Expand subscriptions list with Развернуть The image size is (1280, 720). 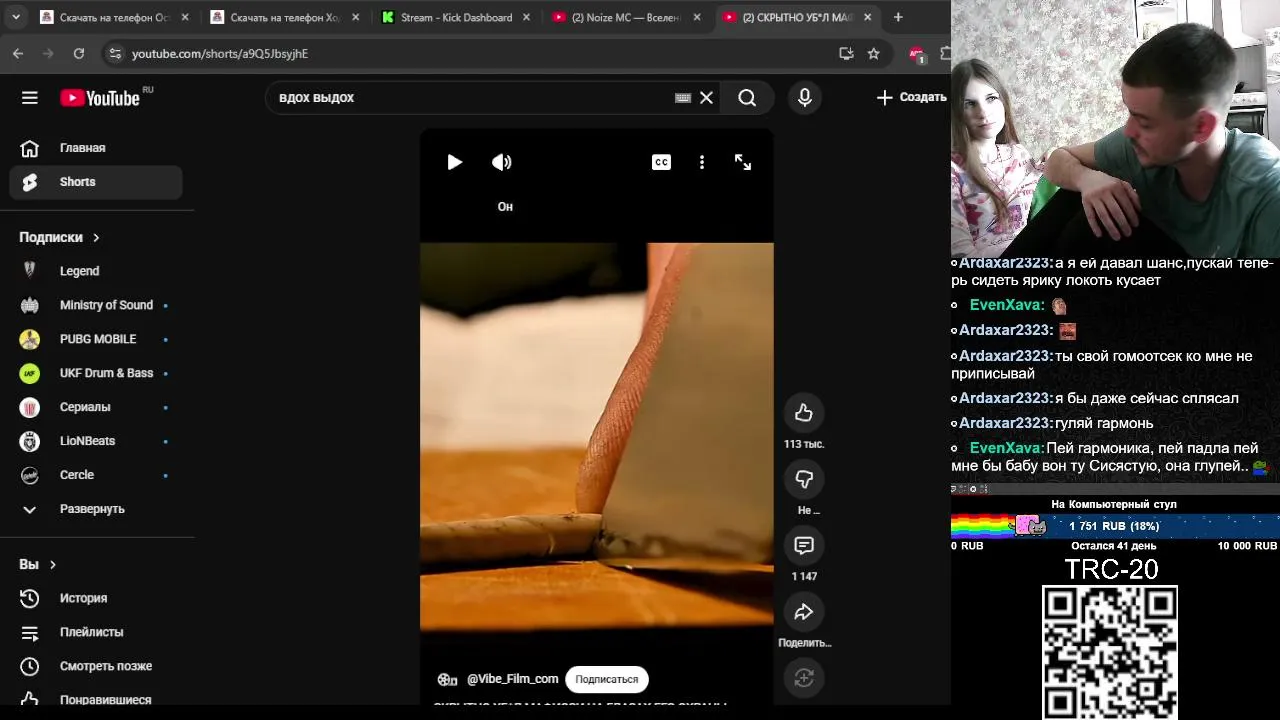coord(96,509)
